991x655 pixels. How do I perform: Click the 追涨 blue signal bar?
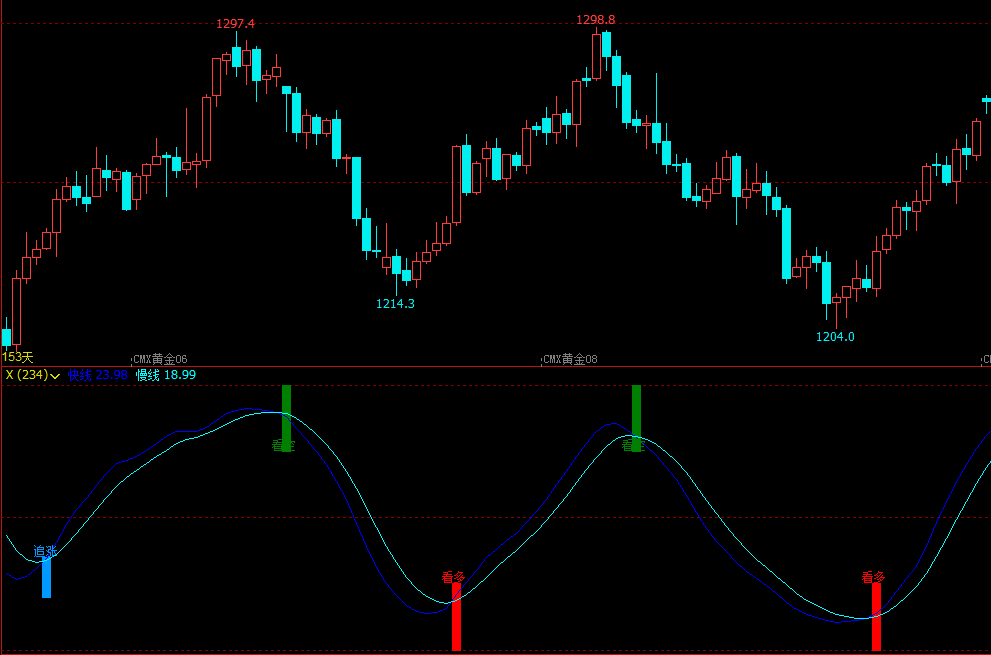point(46,578)
